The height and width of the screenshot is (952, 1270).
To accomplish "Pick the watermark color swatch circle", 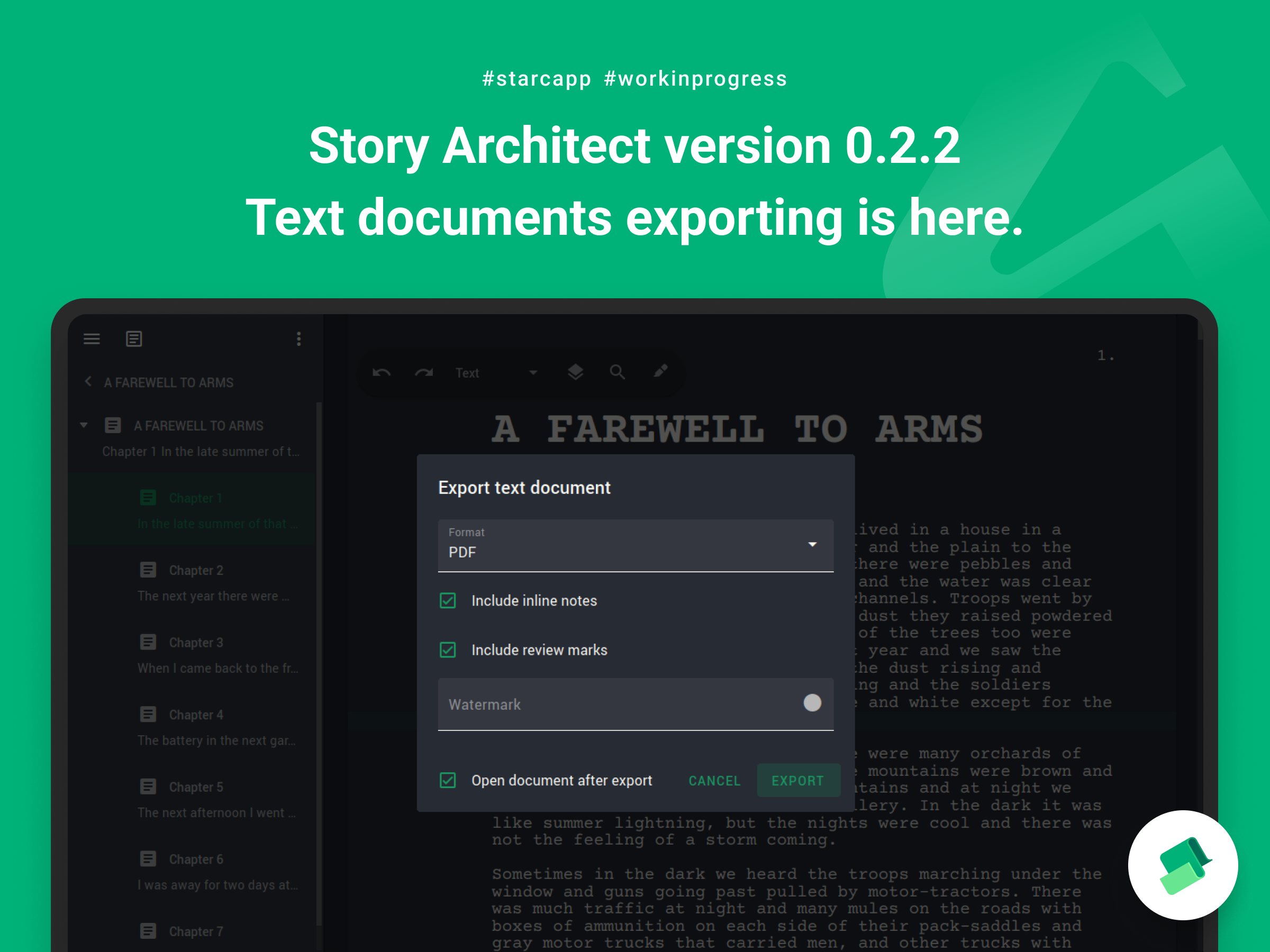I will pyautogui.click(x=812, y=703).
